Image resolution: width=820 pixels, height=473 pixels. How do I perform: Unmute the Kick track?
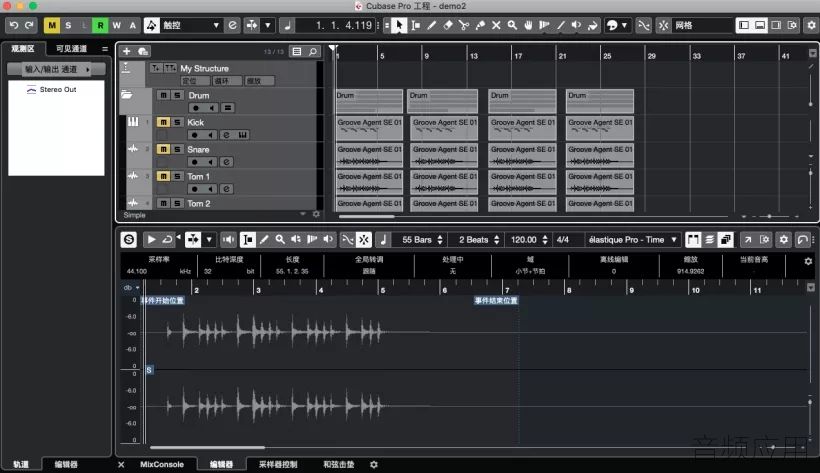163,122
